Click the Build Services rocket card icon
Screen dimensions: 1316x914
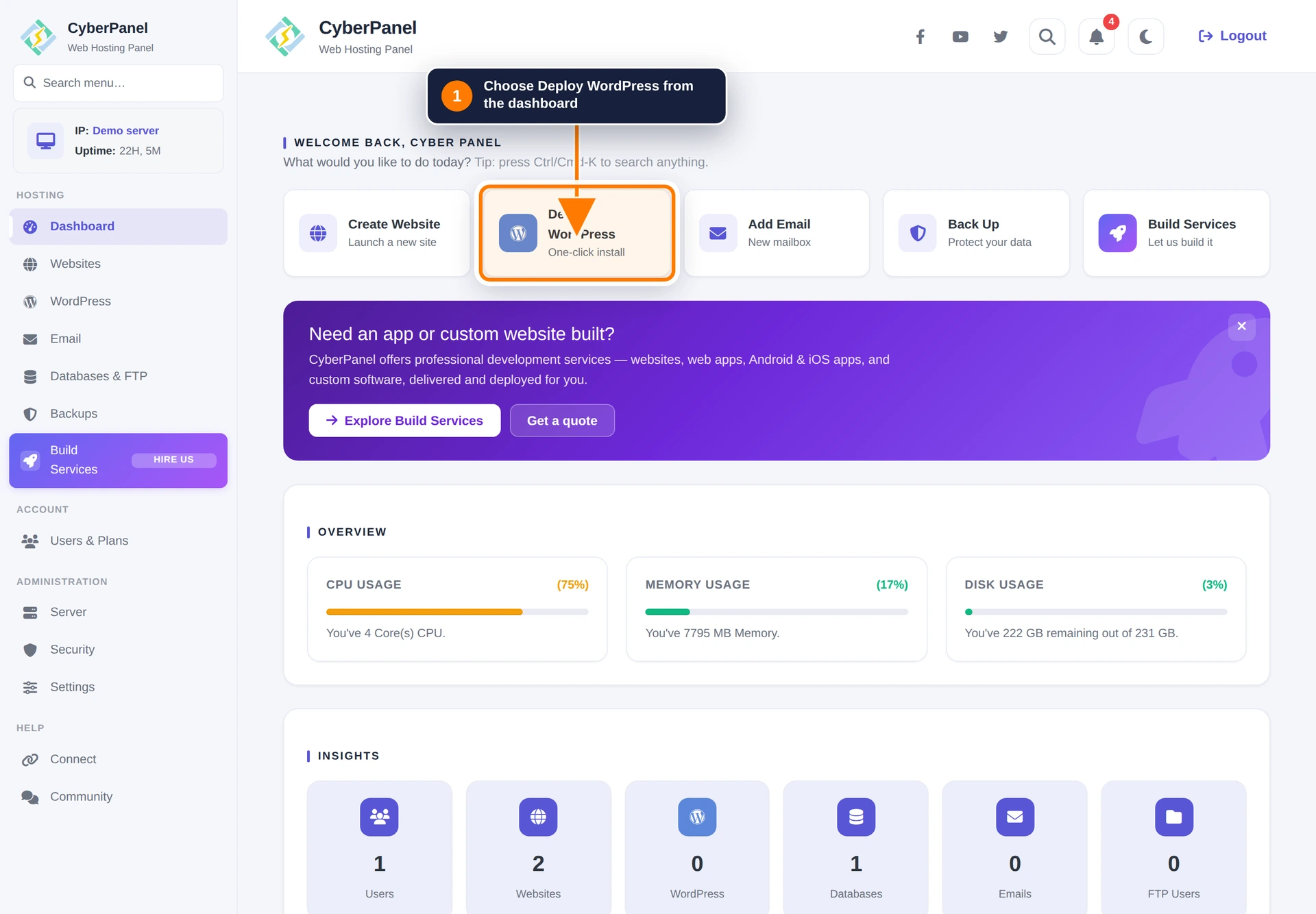[x=1118, y=233]
